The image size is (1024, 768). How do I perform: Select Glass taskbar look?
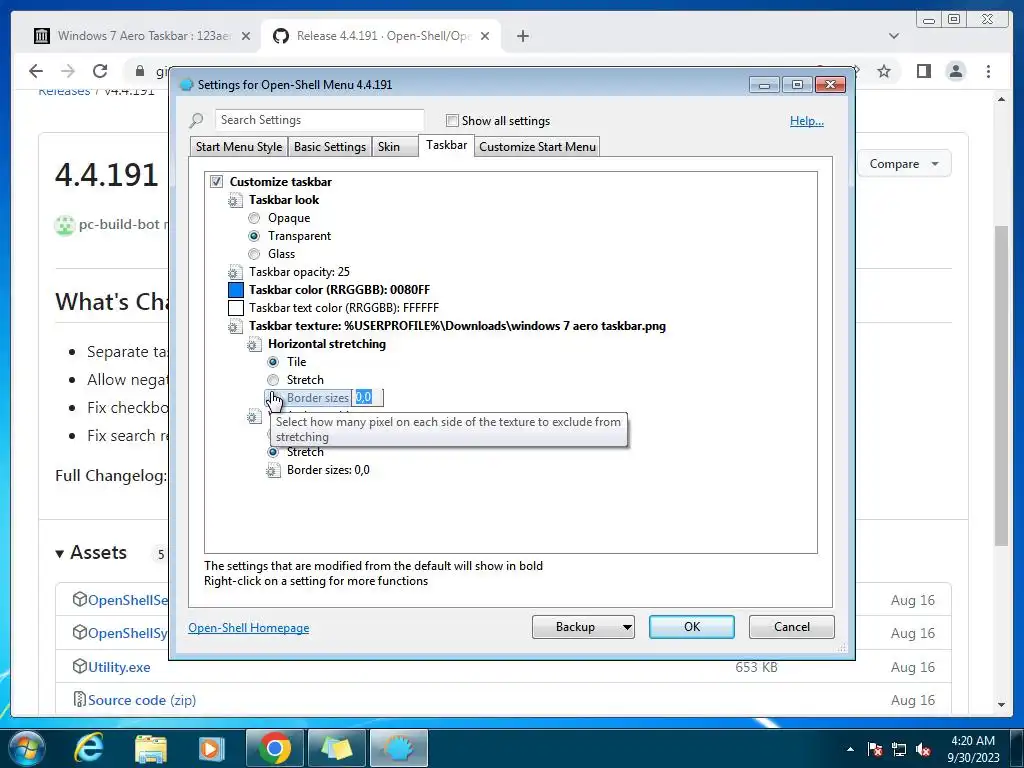[x=254, y=254]
